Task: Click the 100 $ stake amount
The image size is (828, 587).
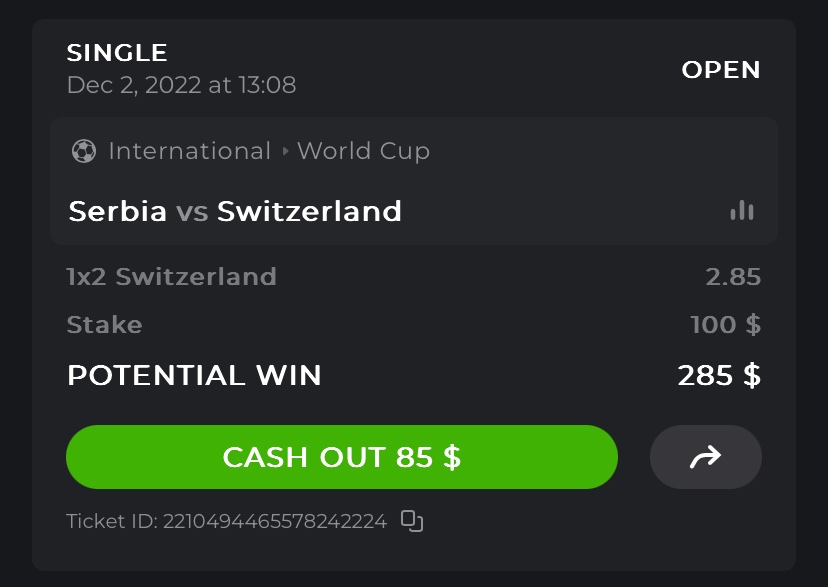Action: pos(725,325)
